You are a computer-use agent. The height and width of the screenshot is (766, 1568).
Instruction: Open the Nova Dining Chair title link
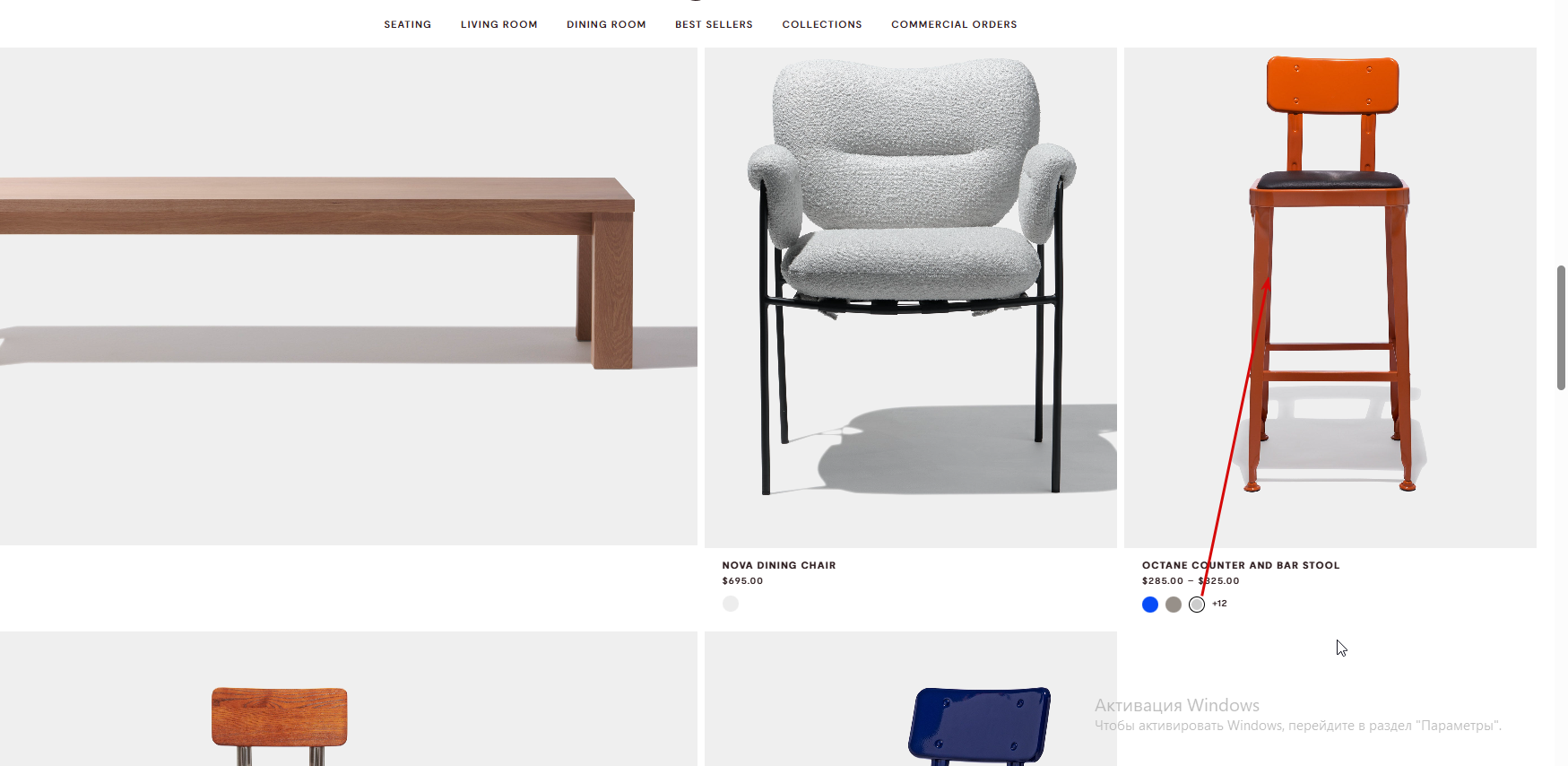[x=779, y=565]
